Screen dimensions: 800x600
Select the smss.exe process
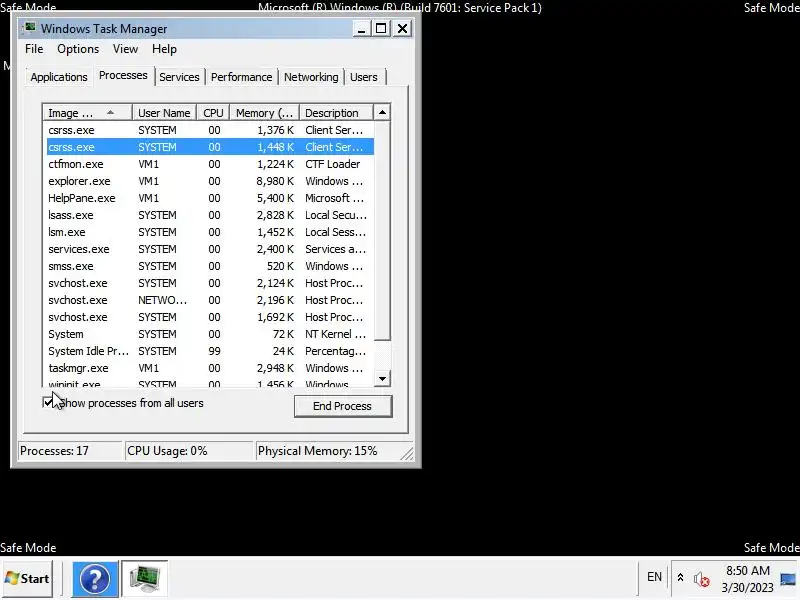209,266
